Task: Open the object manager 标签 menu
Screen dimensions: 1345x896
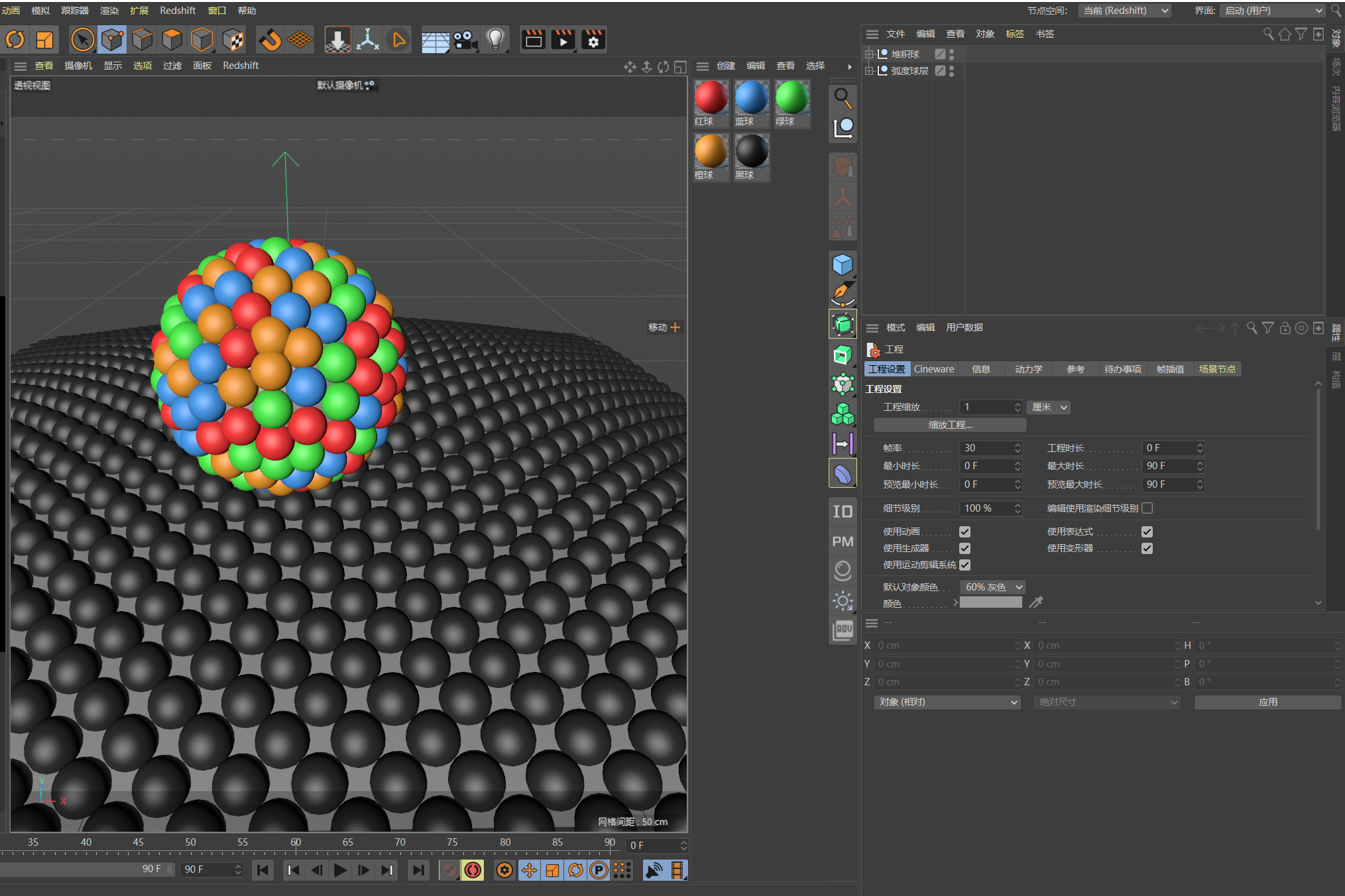Action: pyautogui.click(x=1015, y=34)
